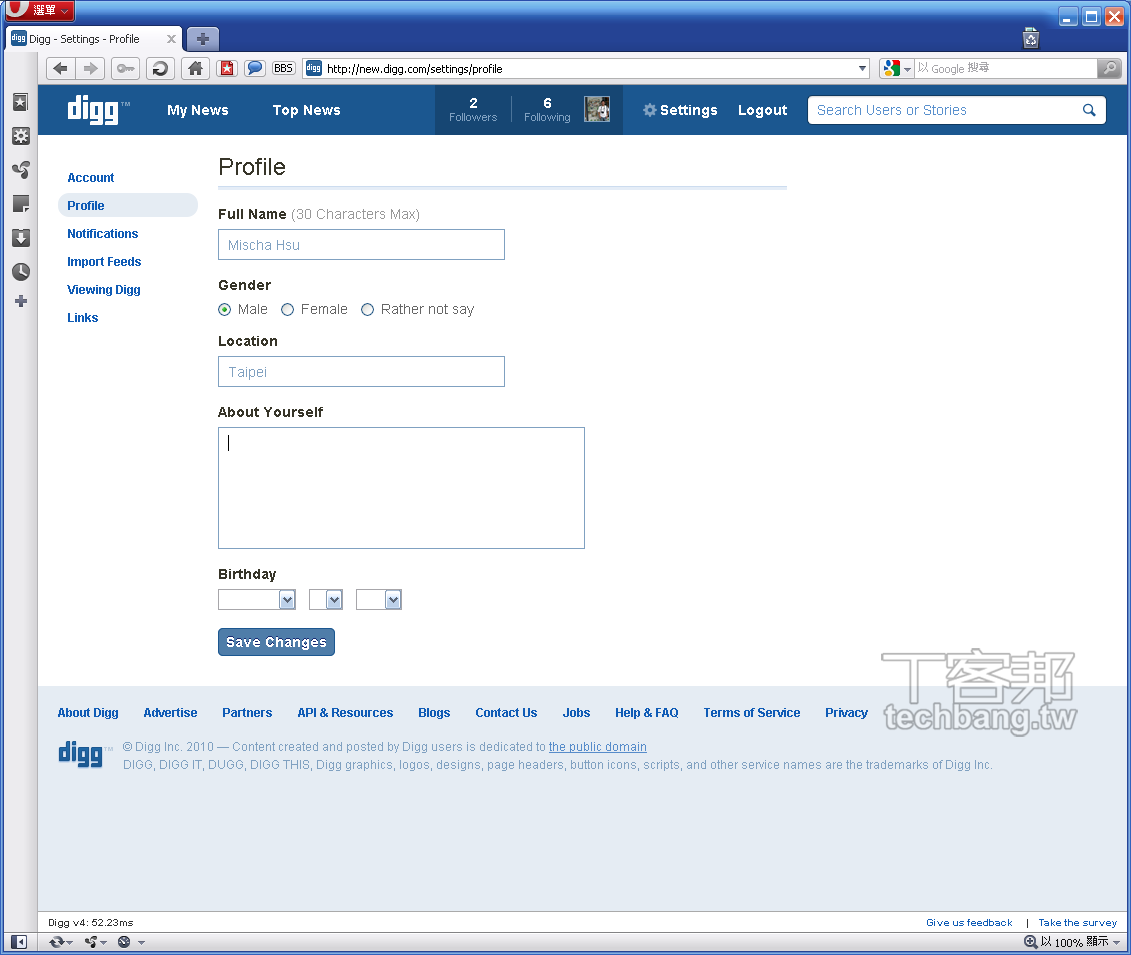The width and height of the screenshot is (1131, 955).
Task: Open the Terms of Service footer link
Action: [751, 713]
